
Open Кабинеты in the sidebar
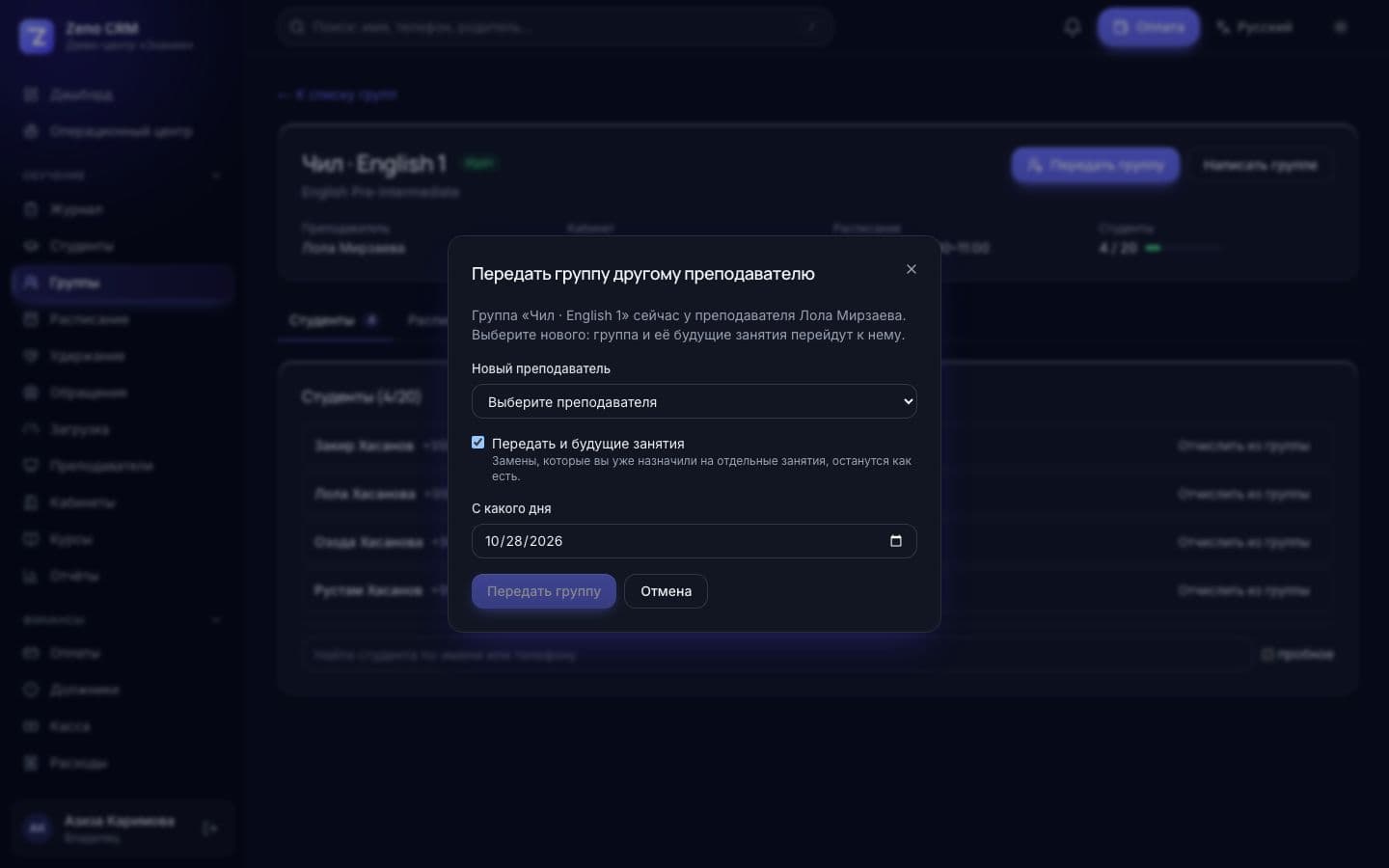coord(123,502)
